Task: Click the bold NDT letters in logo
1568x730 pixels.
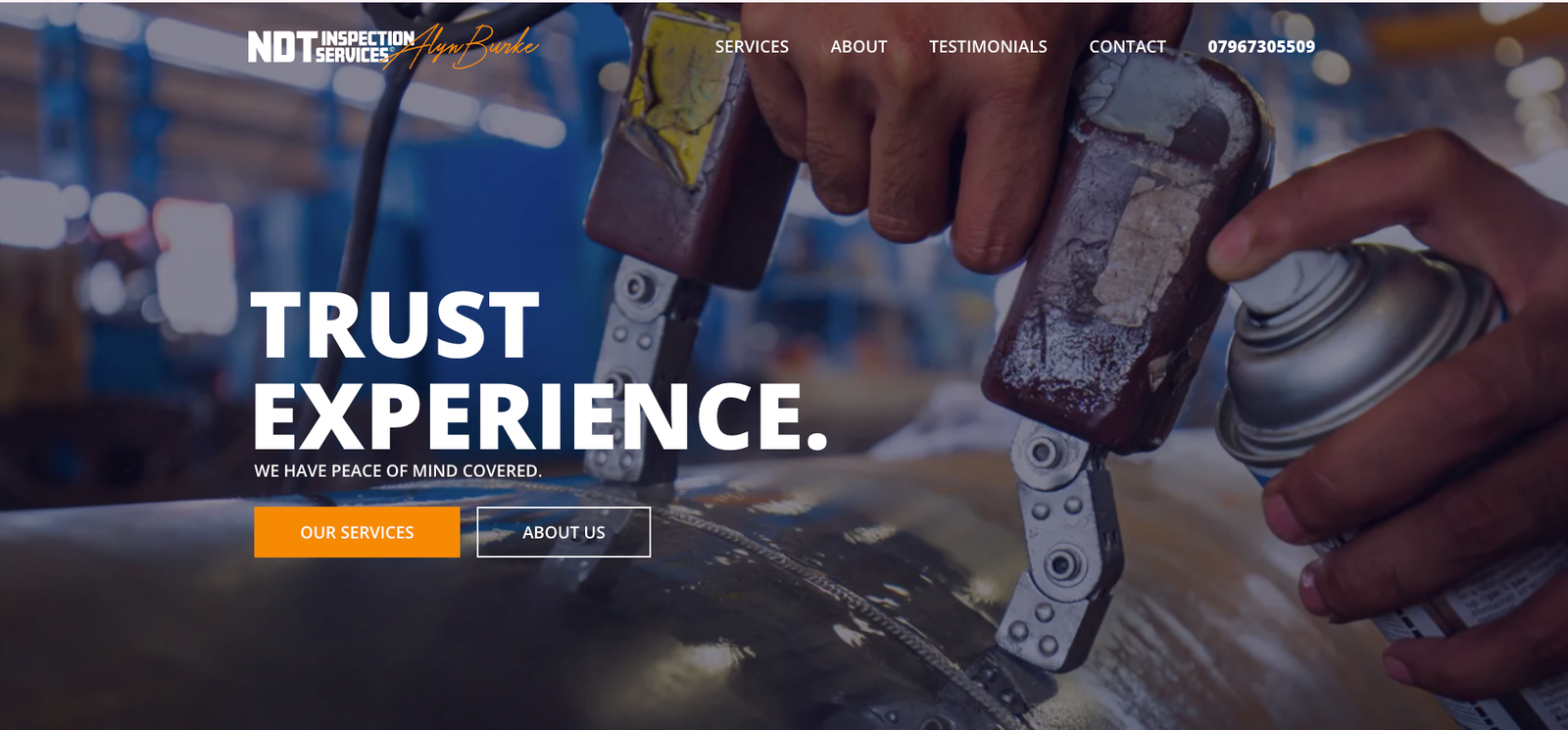Action: point(281,47)
